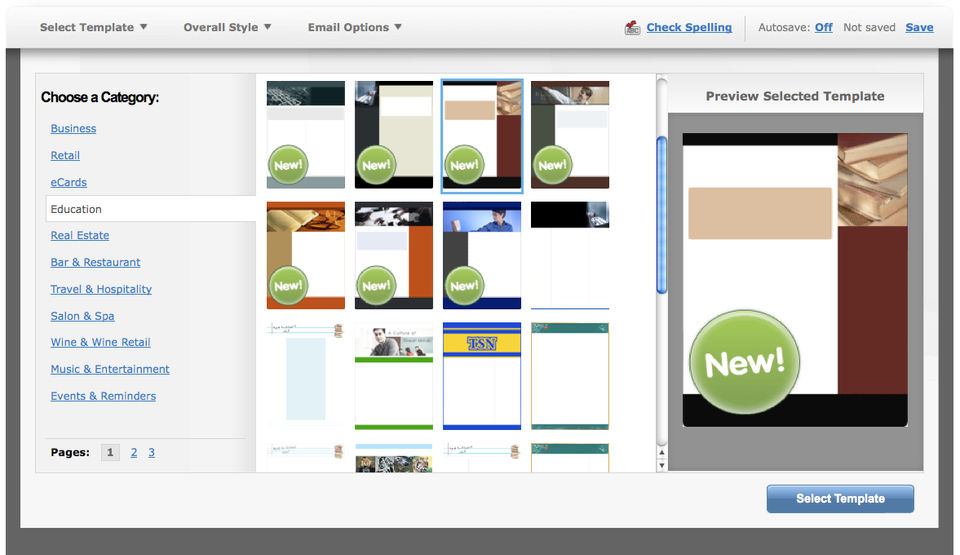
Task: Click the scrollbar up arrow
Action: tap(661, 453)
